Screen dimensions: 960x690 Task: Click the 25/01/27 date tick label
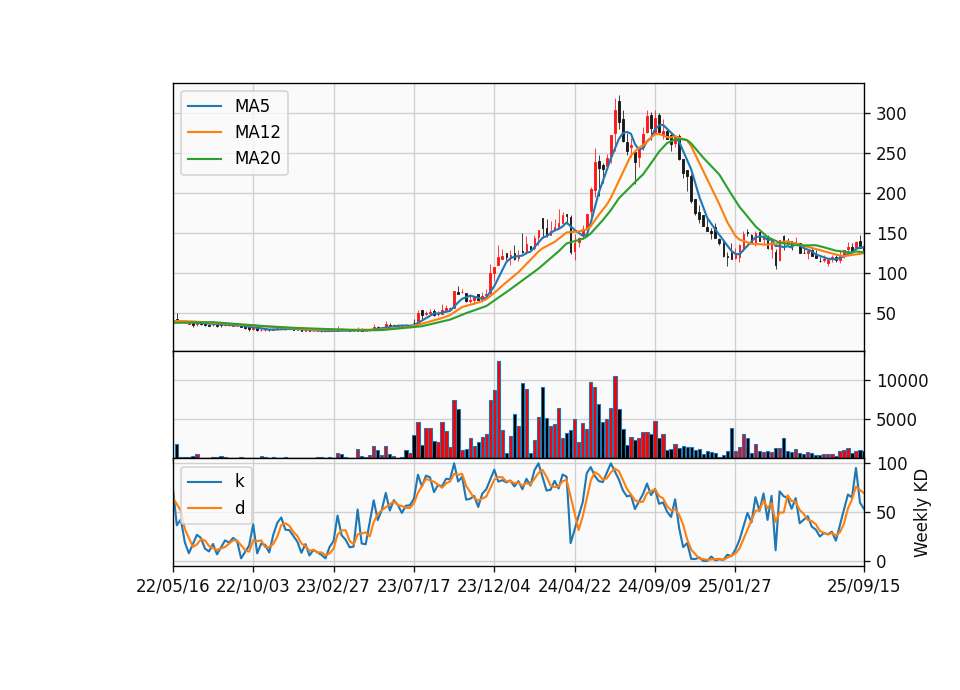(735, 586)
